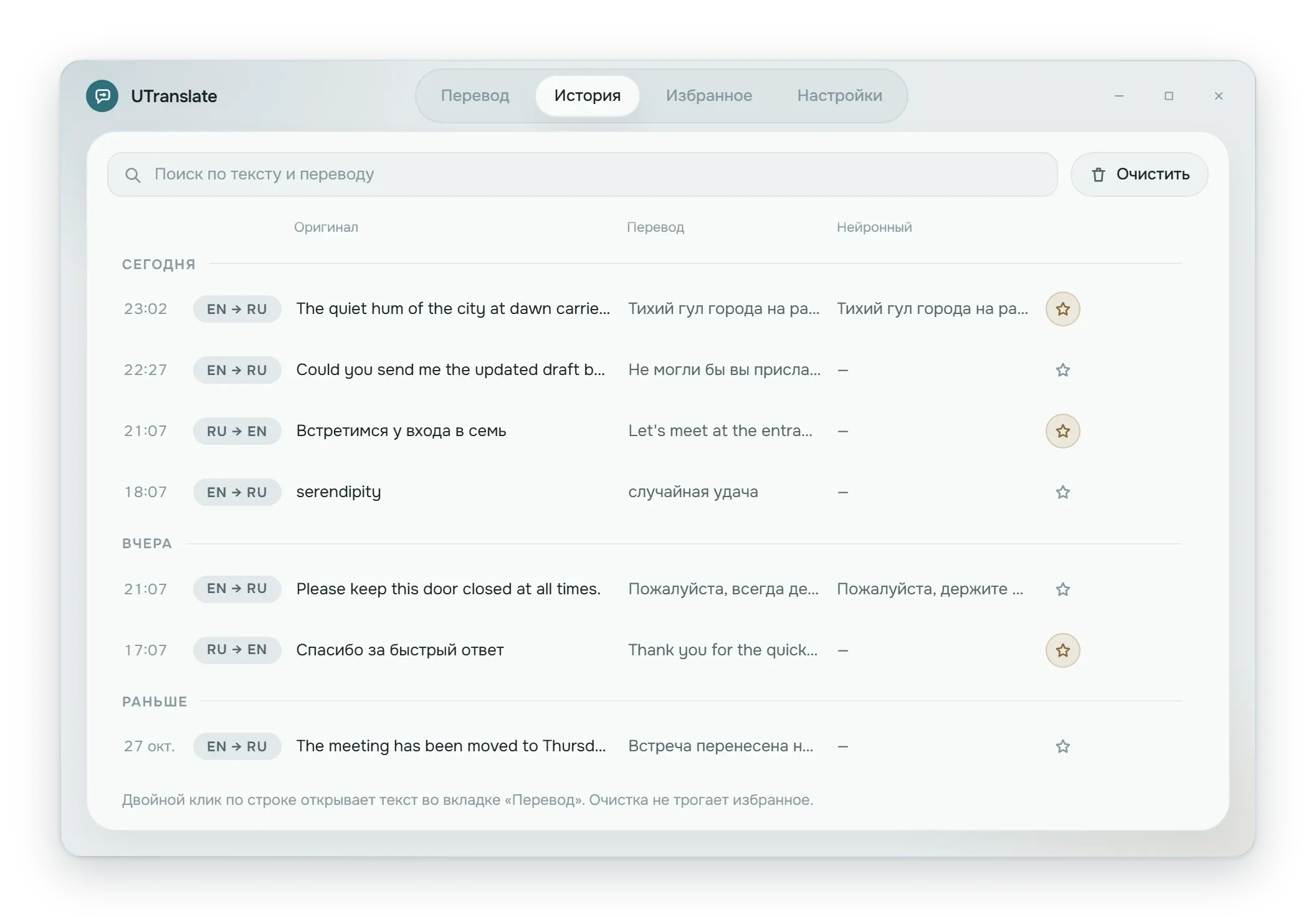The image size is (1316, 917).
Task: Star the 27 окт. meeting entry
Action: (x=1062, y=746)
